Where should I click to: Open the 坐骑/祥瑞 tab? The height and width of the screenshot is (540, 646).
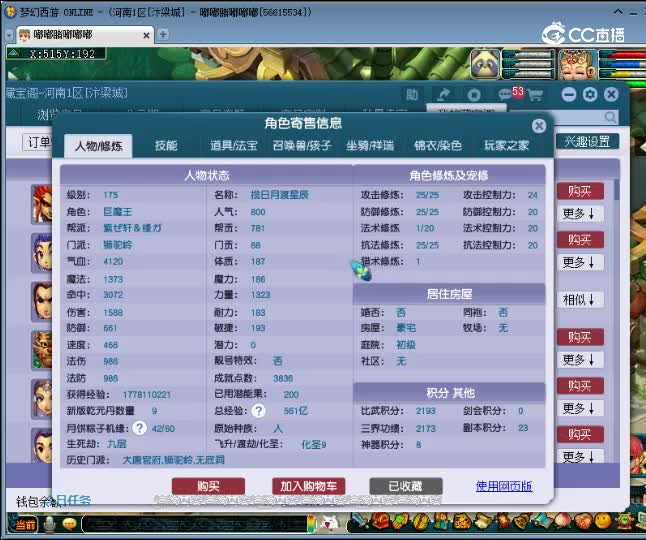[x=370, y=145]
